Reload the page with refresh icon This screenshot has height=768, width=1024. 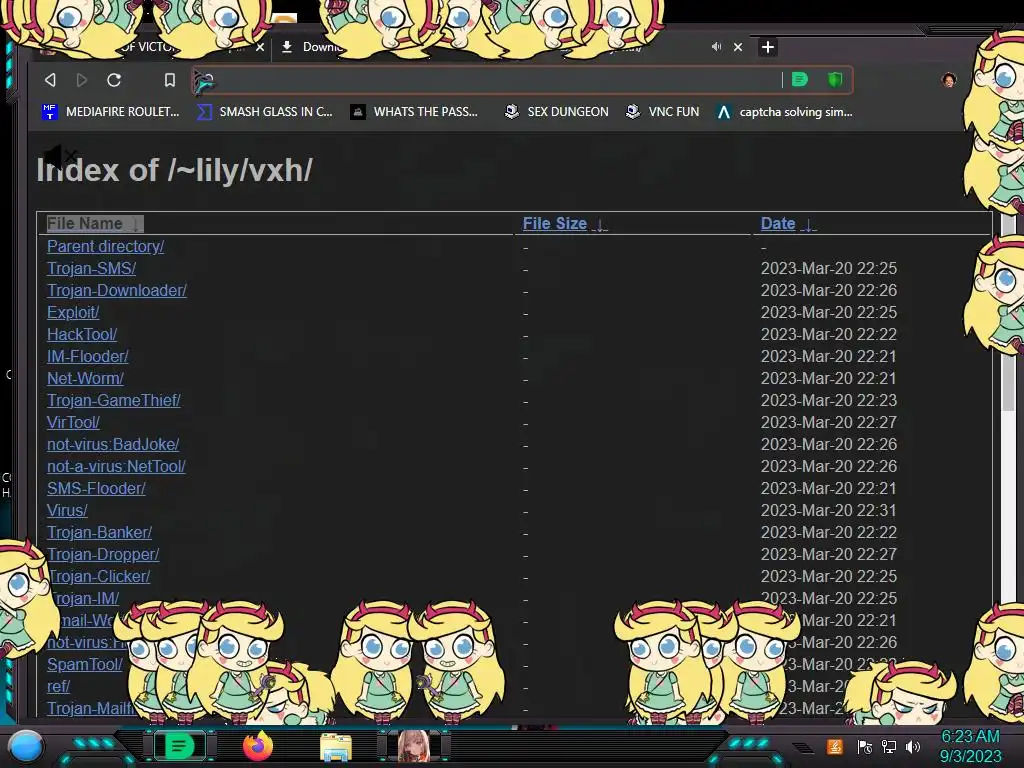[114, 80]
